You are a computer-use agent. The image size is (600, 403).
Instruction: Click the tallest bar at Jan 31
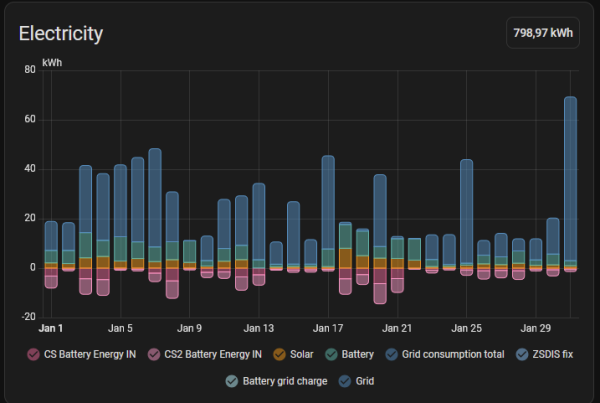pos(570,184)
